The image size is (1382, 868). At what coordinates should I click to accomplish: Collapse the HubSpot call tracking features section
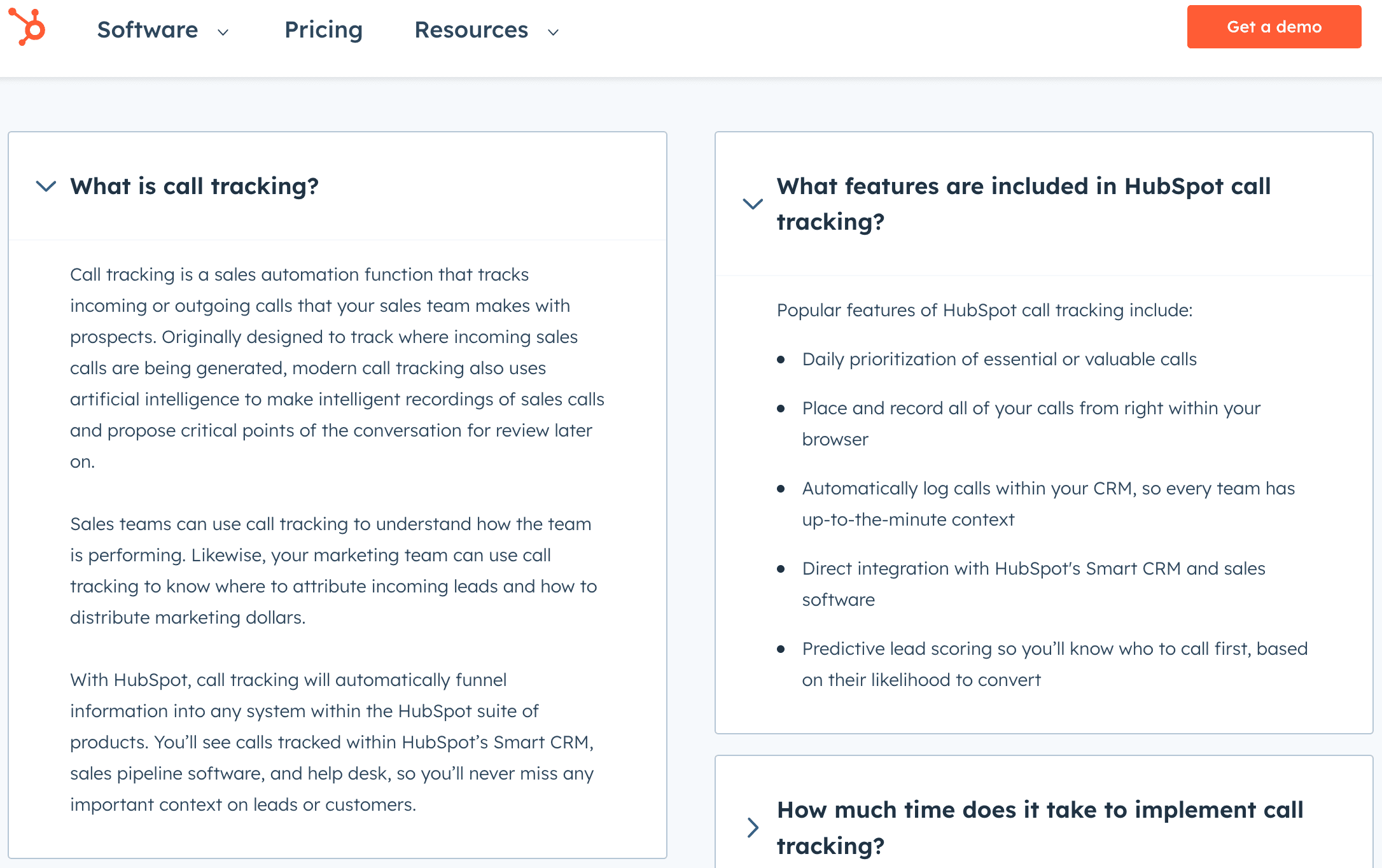[1023, 204]
